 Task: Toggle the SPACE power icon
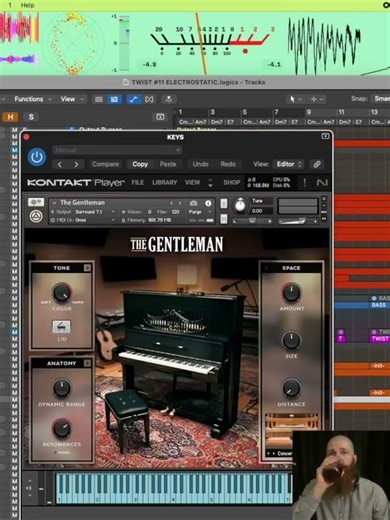267,268
